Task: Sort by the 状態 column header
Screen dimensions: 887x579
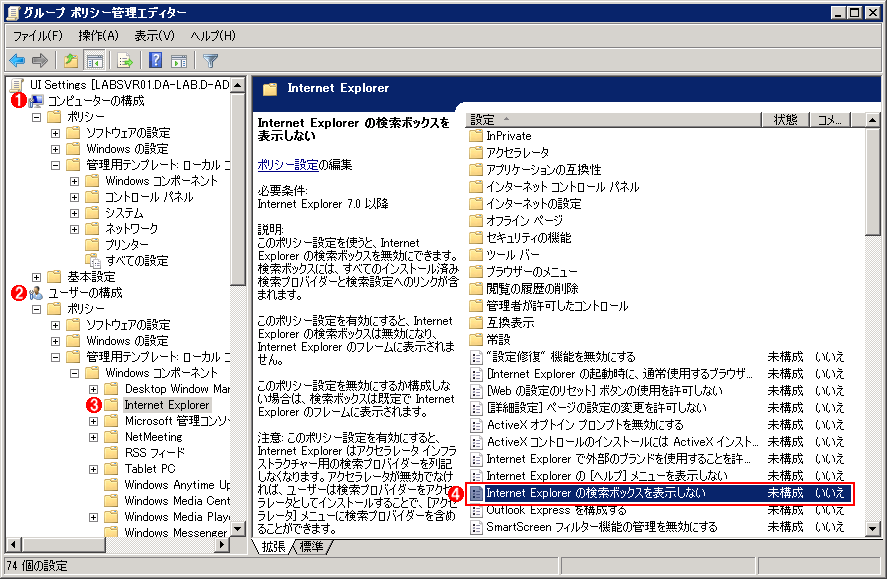Action: (x=785, y=120)
